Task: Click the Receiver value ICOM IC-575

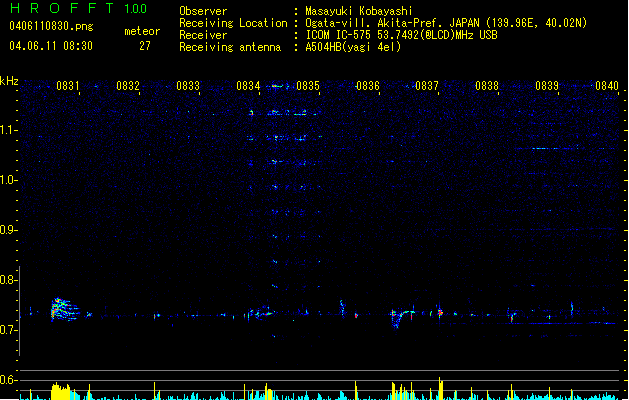Action: 339,35
